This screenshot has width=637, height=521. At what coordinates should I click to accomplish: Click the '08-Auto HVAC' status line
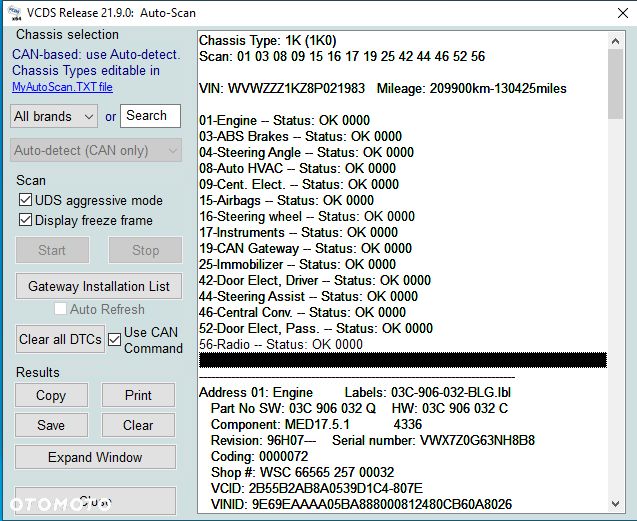(x=297, y=168)
